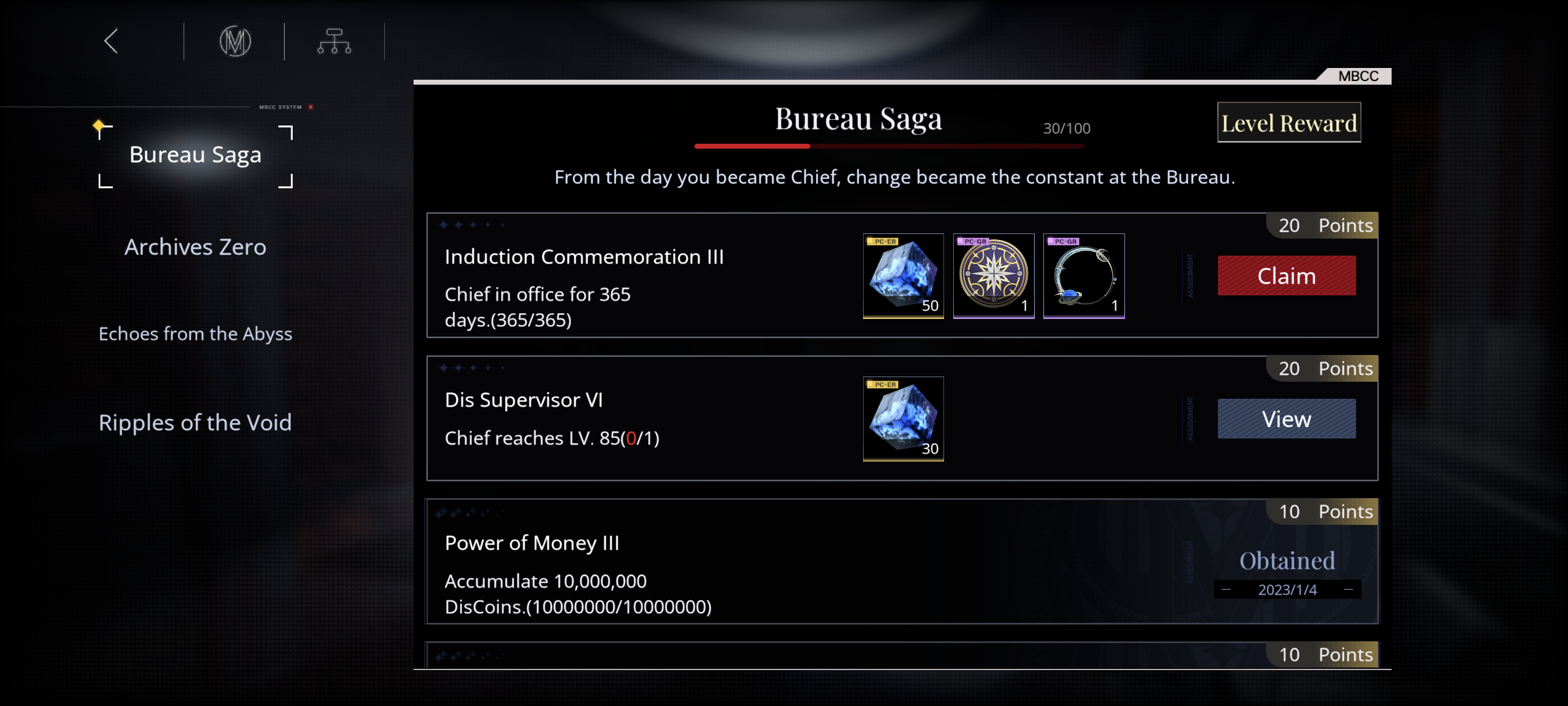Switch to Ripples of the Void tab

tap(195, 423)
